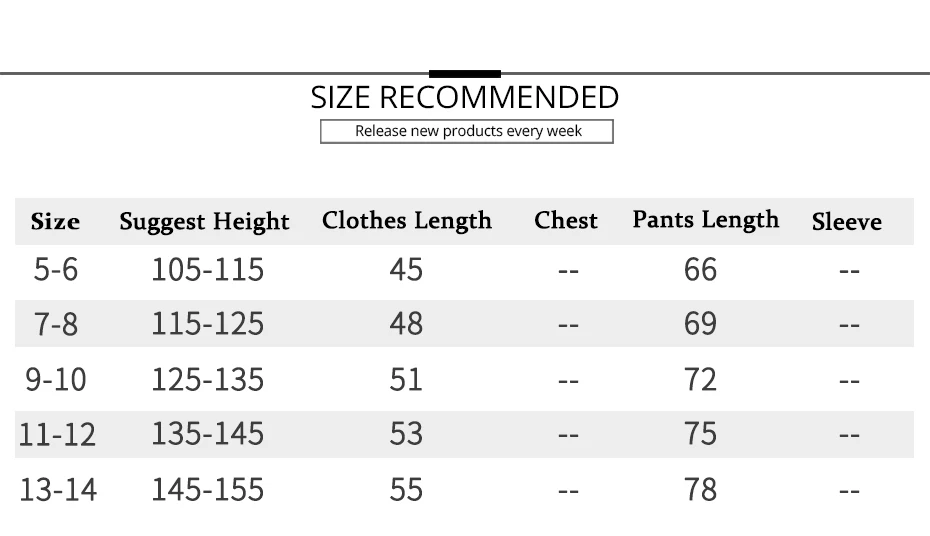Click clothes length value 48
The height and width of the screenshot is (536, 930).
click(x=406, y=324)
